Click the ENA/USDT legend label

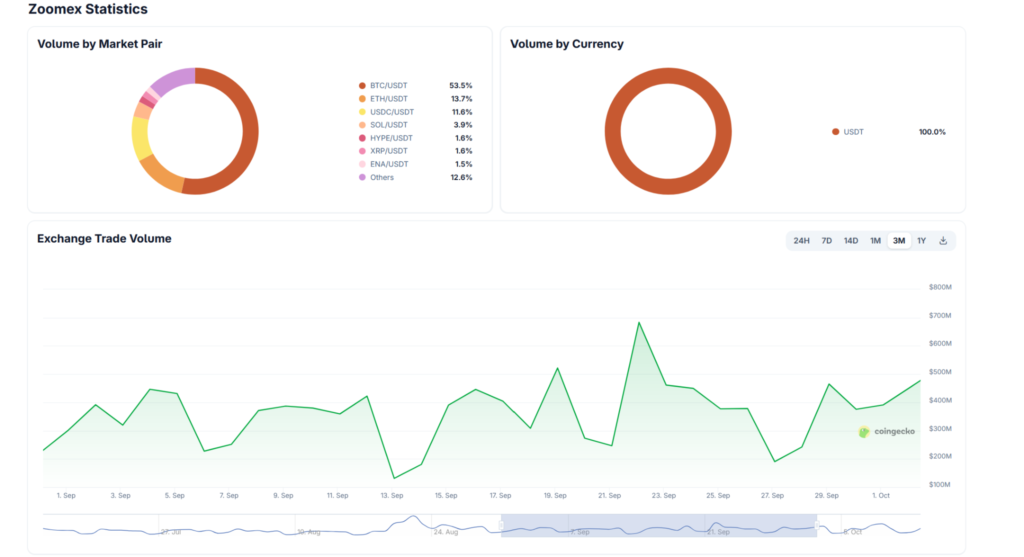tap(389, 164)
